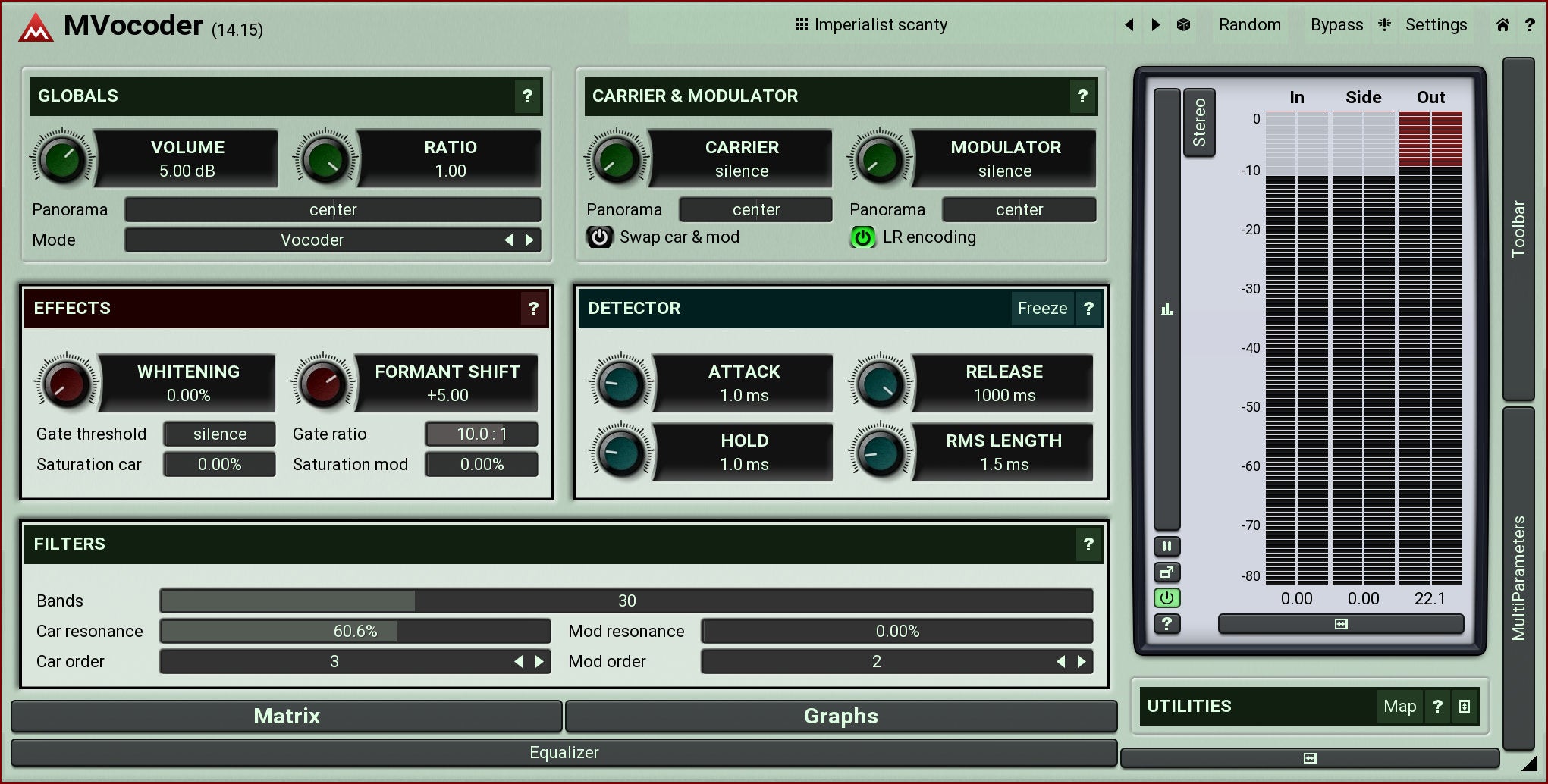Open the meter pop-out window icon

1166,572
